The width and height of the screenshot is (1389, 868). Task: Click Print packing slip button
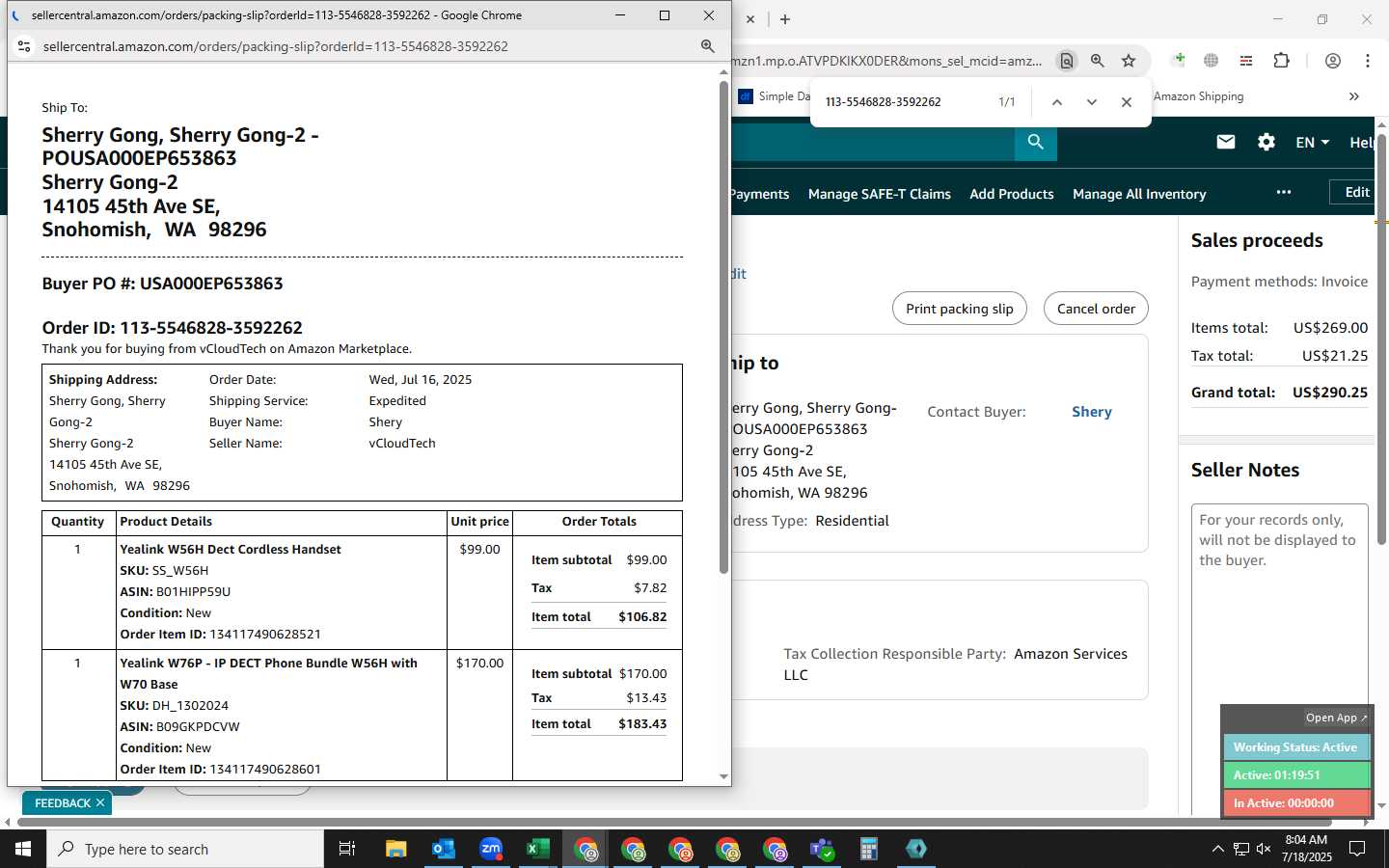point(960,309)
